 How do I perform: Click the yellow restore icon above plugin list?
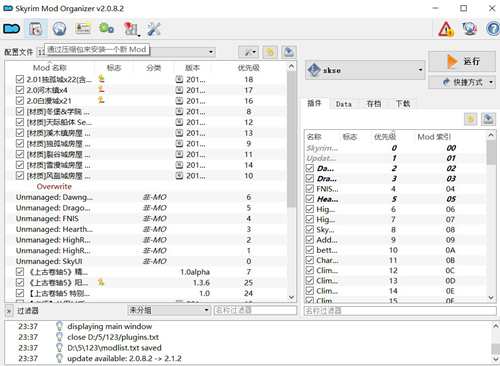(x=470, y=119)
